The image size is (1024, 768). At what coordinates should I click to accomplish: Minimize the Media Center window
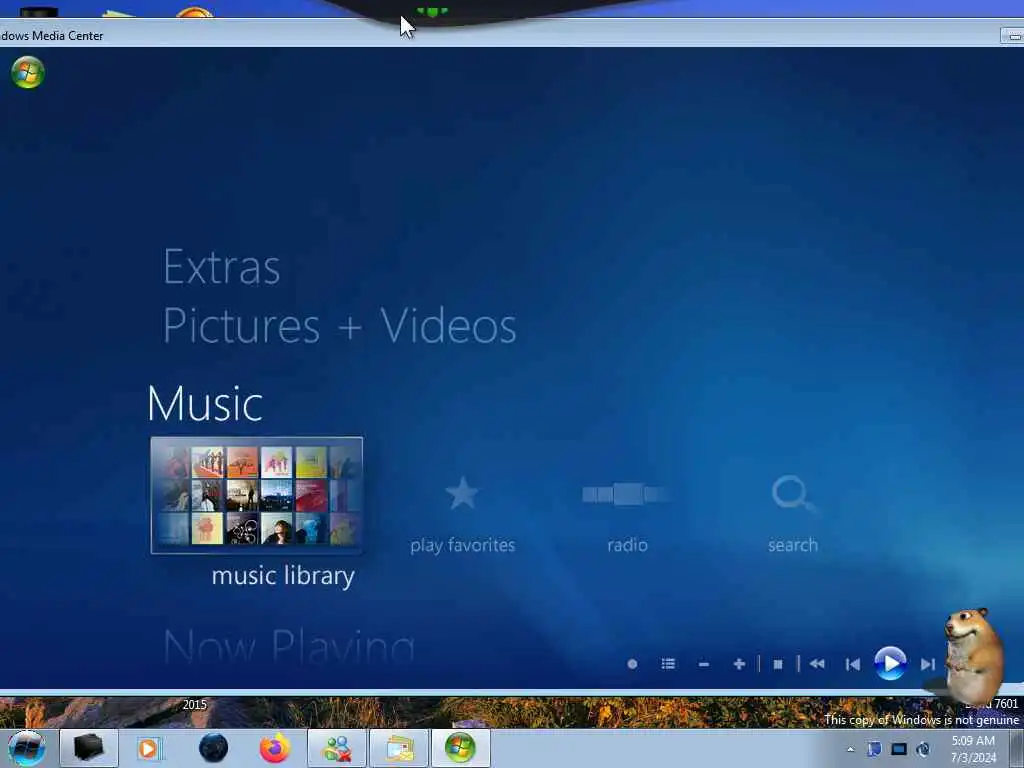click(x=1013, y=36)
